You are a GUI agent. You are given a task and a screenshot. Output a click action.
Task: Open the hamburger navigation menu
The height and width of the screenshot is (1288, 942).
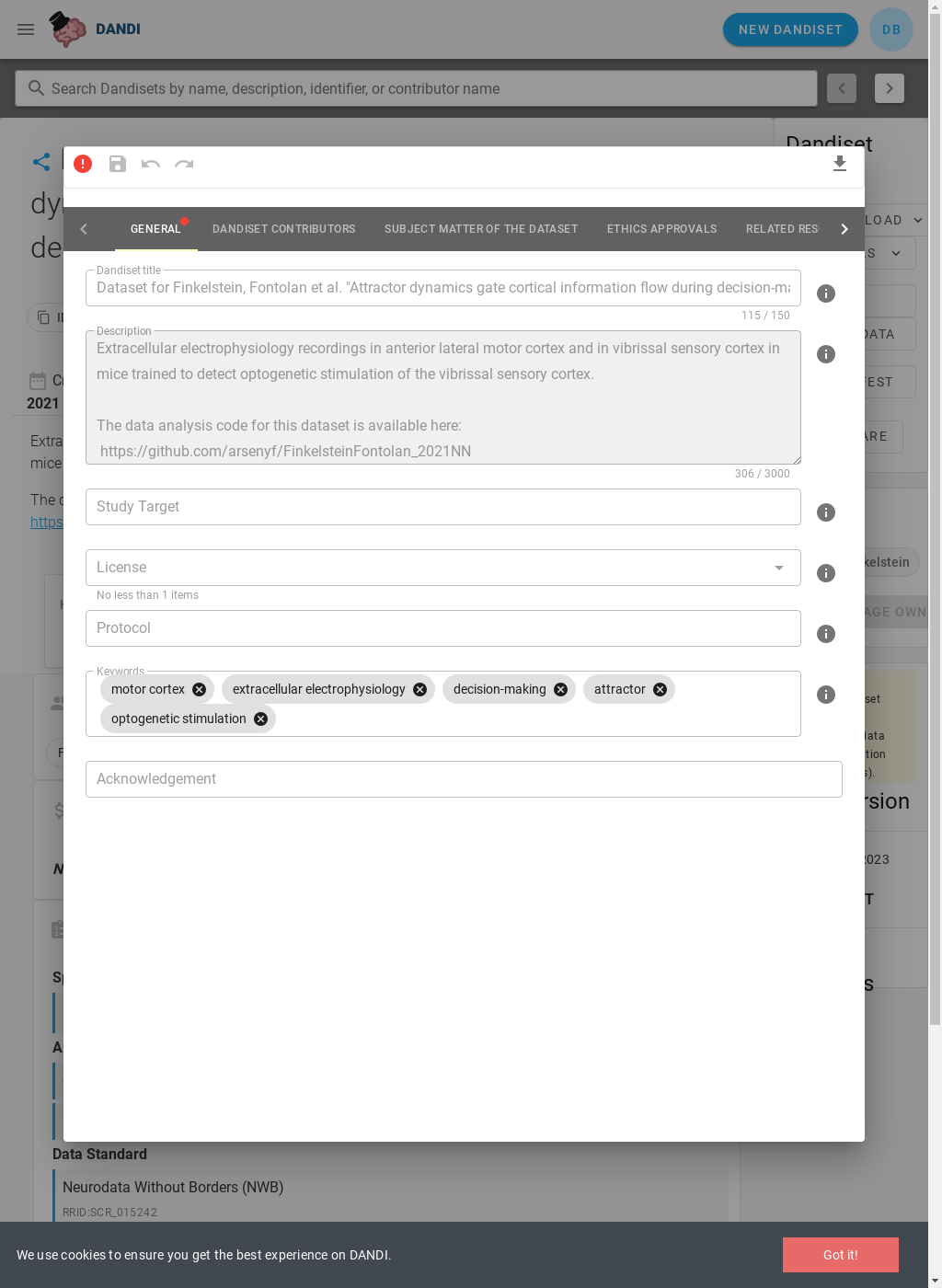coord(26,29)
